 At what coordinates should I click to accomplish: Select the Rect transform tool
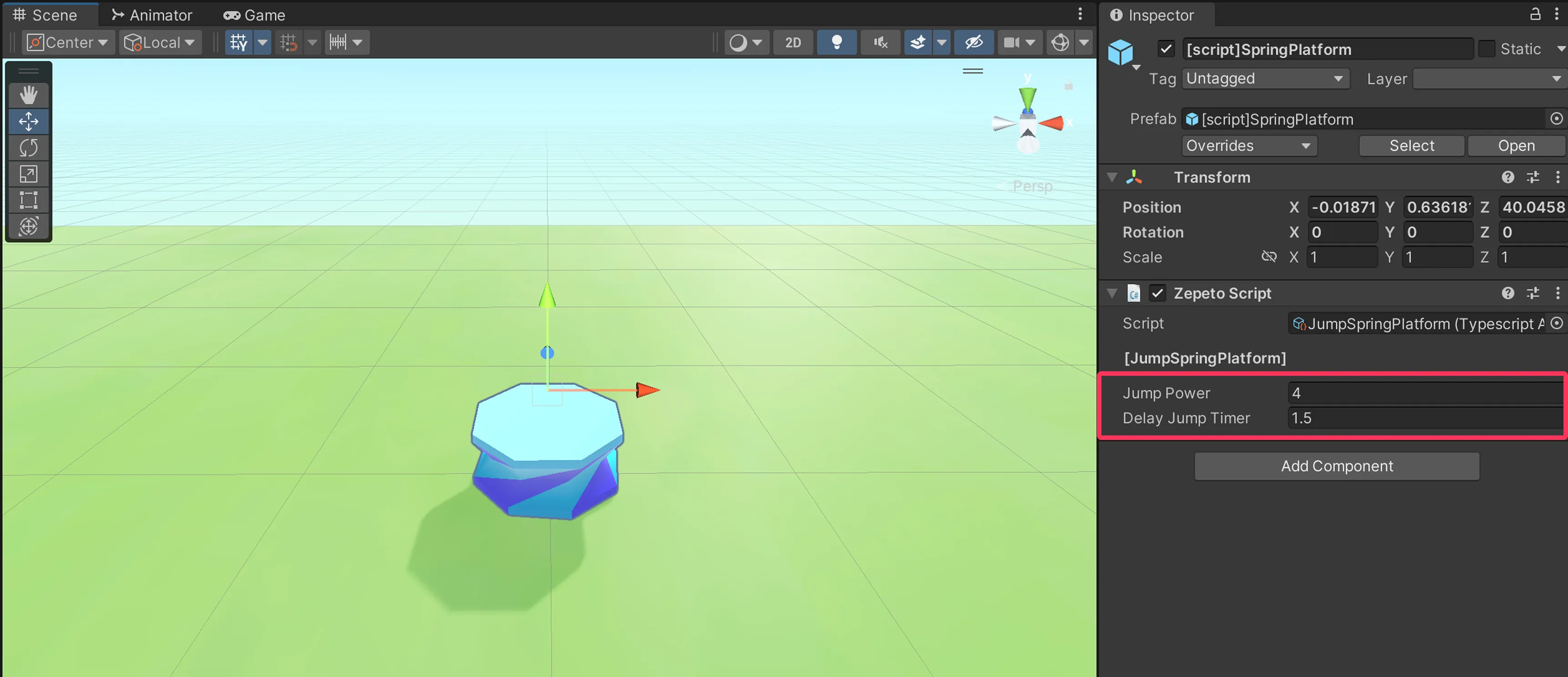click(29, 200)
